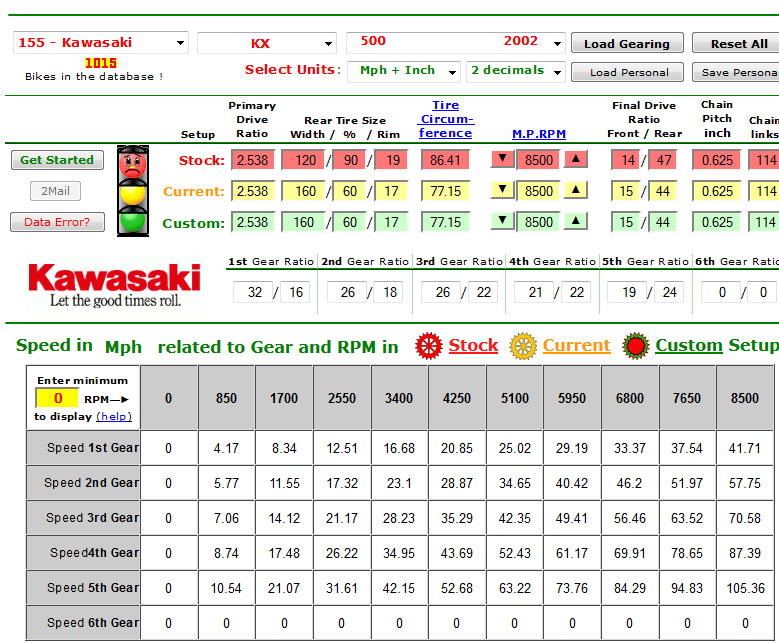
Task: Click the green Custom gear icon
Action: [636, 346]
